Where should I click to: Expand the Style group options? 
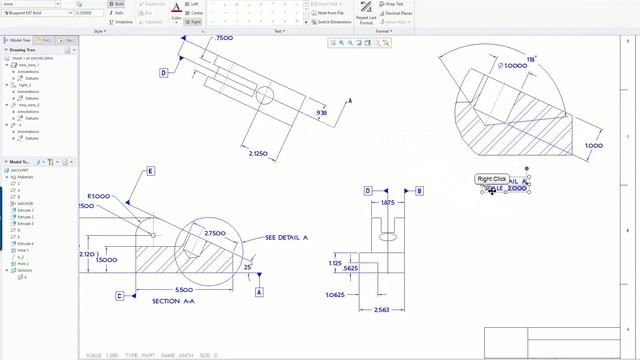click(100, 31)
